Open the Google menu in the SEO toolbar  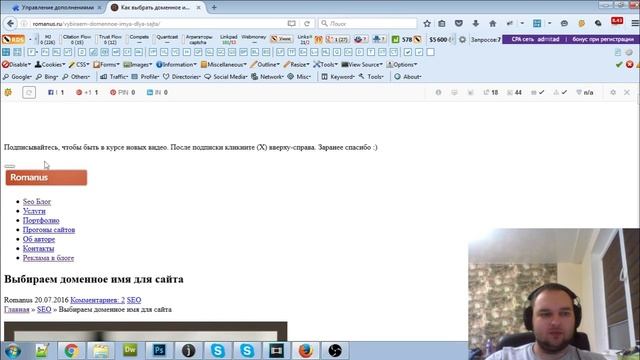pos(17,77)
